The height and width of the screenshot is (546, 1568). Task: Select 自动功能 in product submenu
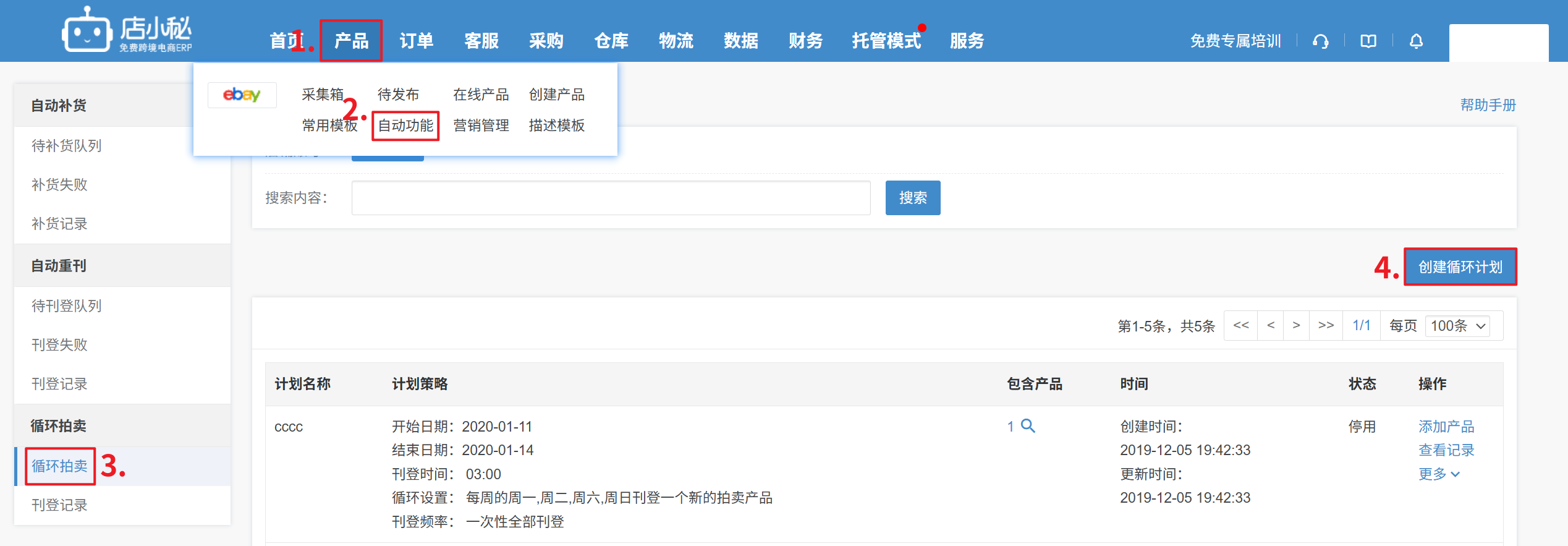pos(405,126)
